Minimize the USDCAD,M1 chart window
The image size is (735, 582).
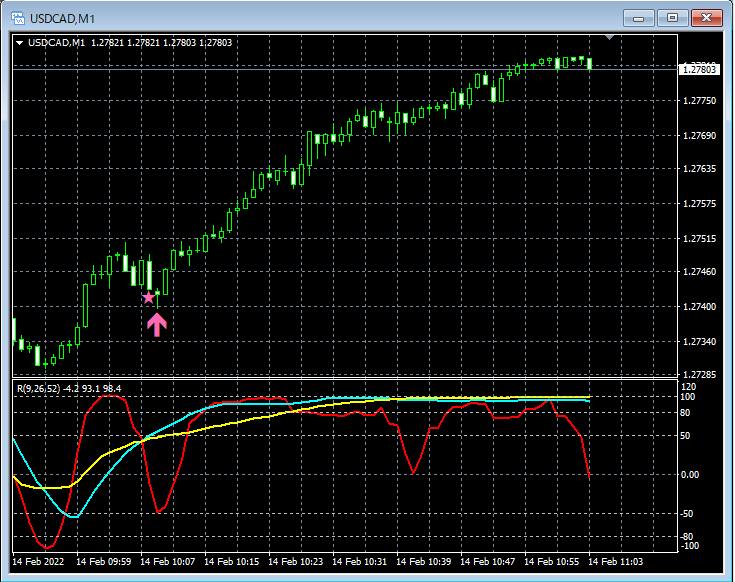(638, 18)
